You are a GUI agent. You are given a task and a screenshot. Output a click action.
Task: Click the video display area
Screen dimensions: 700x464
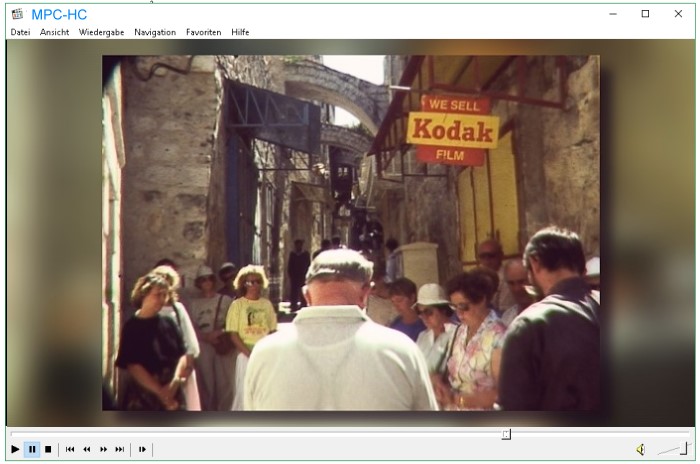coord(350,233)
